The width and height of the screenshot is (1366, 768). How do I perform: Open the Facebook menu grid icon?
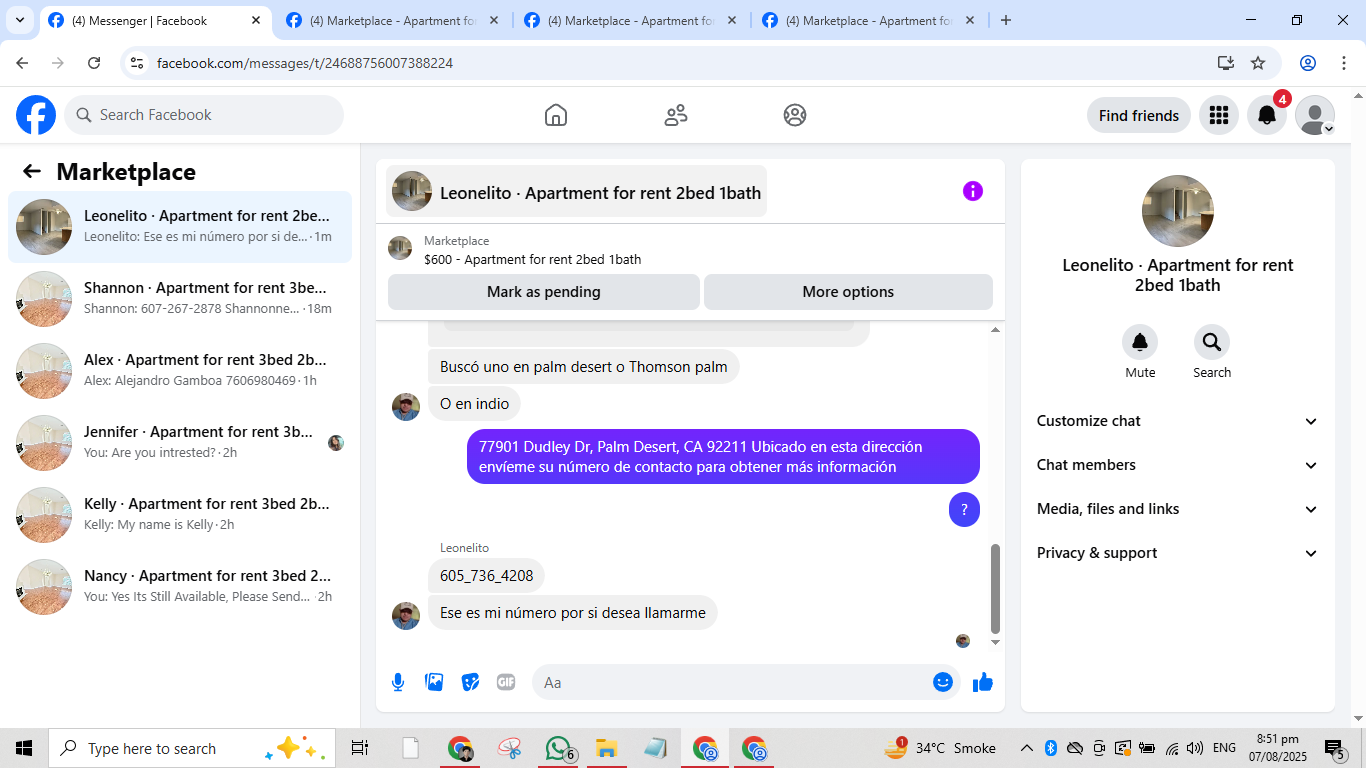pyautogui.click(x=1218, y=115)
